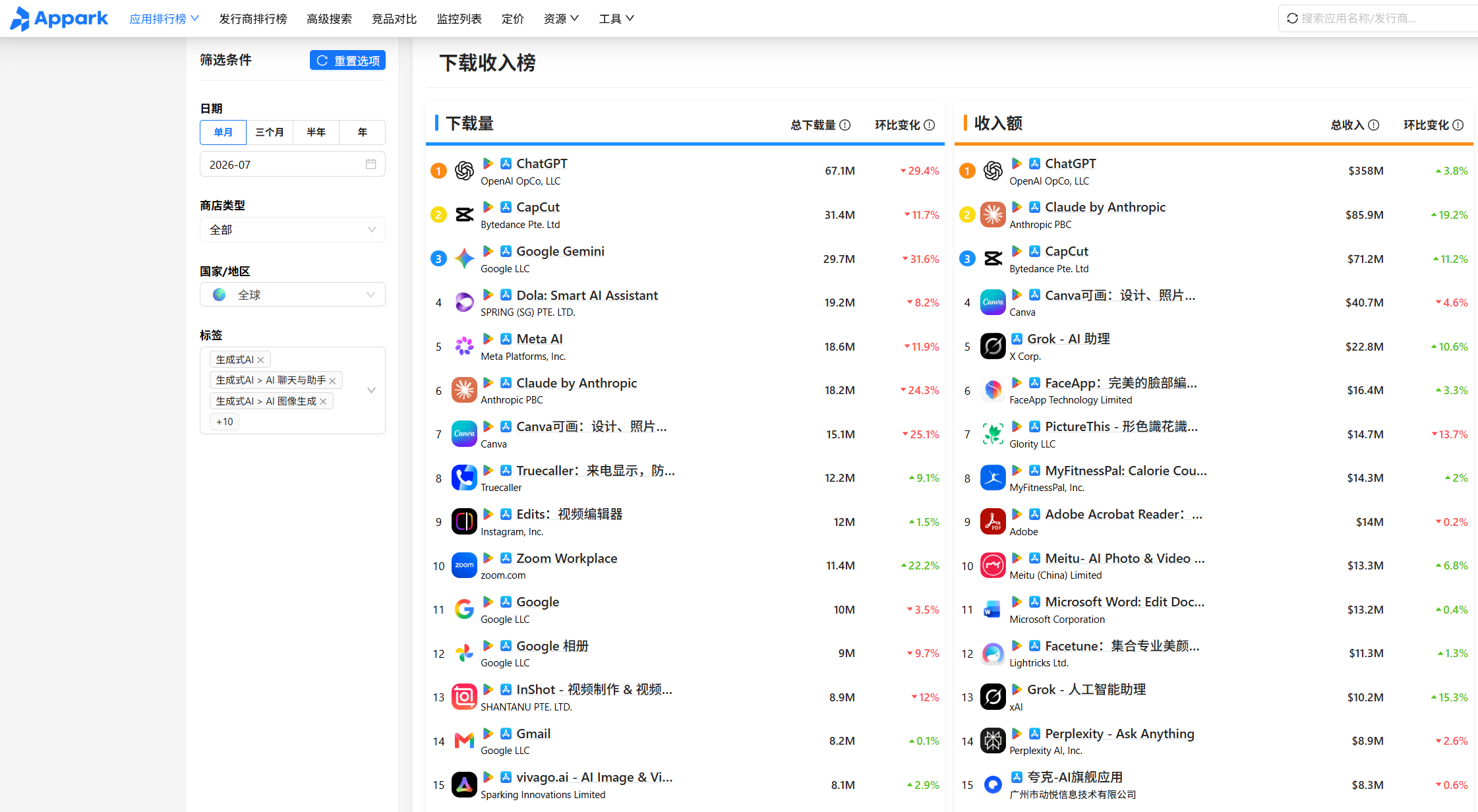Viewport: 1478px width, 812px height.
Task: Expand the 应用排行榜 menu
Action: coord(164,18)
